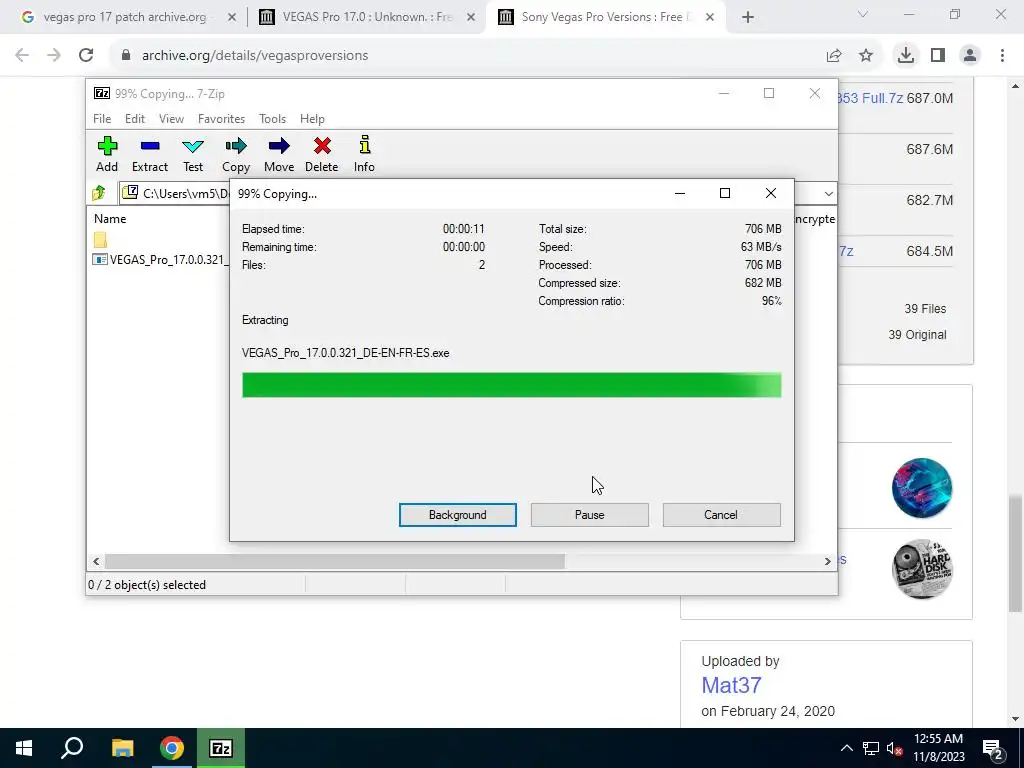Switch to the VEGAS Pro 17.0 Unknown tab
1024x768 pixels.
tap(367, 17)
